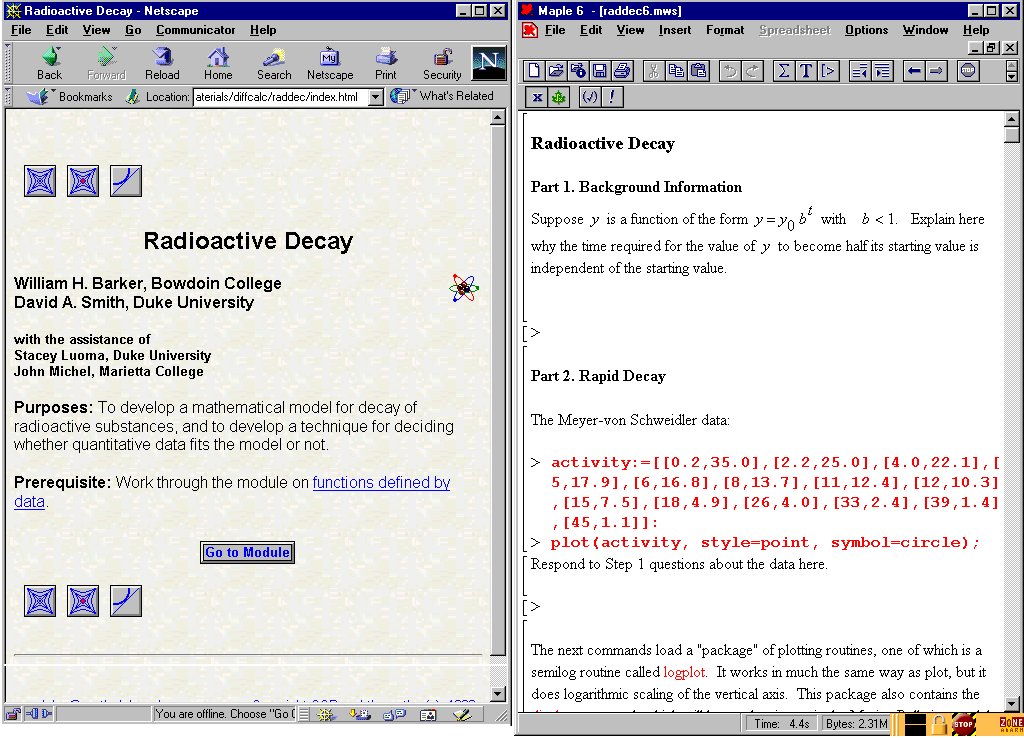Viewport: 1024px width, 738px height.
Task: Toggle standard math notation x button
Action: [537, 97]
